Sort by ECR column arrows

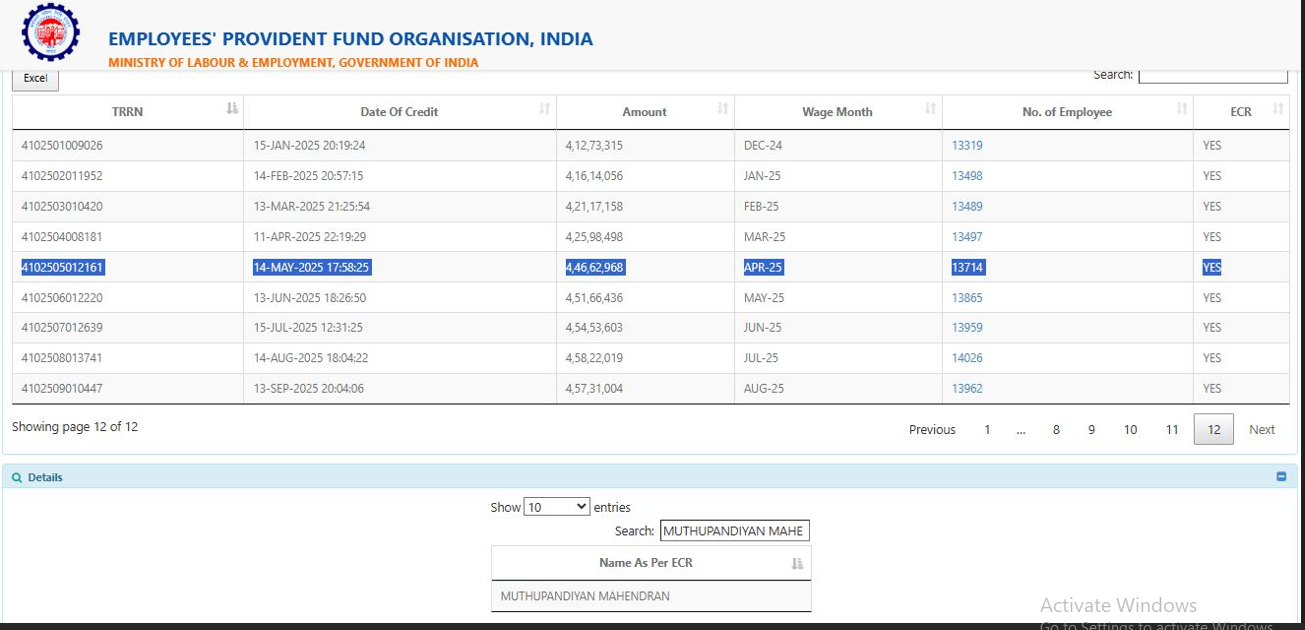[x=1277, y=109]
